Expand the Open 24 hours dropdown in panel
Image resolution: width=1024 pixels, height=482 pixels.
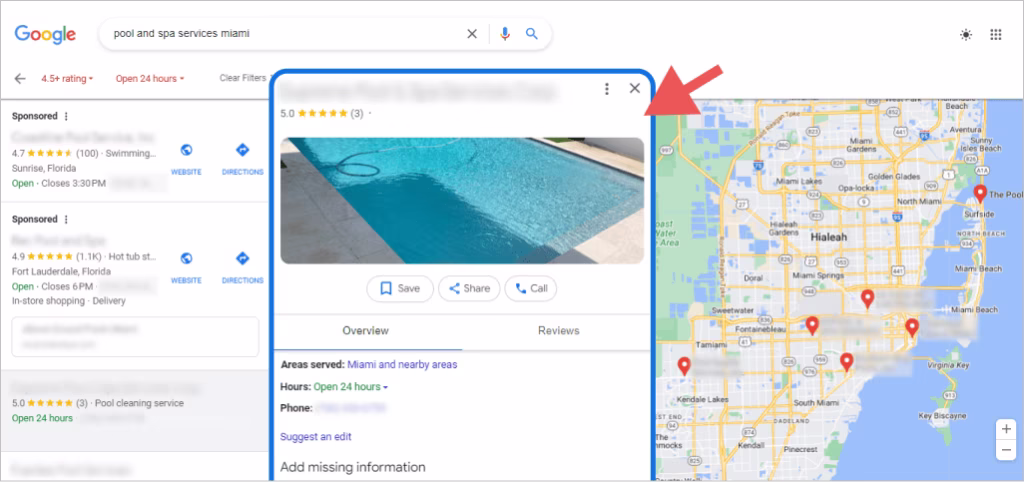click(x=351, y=387)
